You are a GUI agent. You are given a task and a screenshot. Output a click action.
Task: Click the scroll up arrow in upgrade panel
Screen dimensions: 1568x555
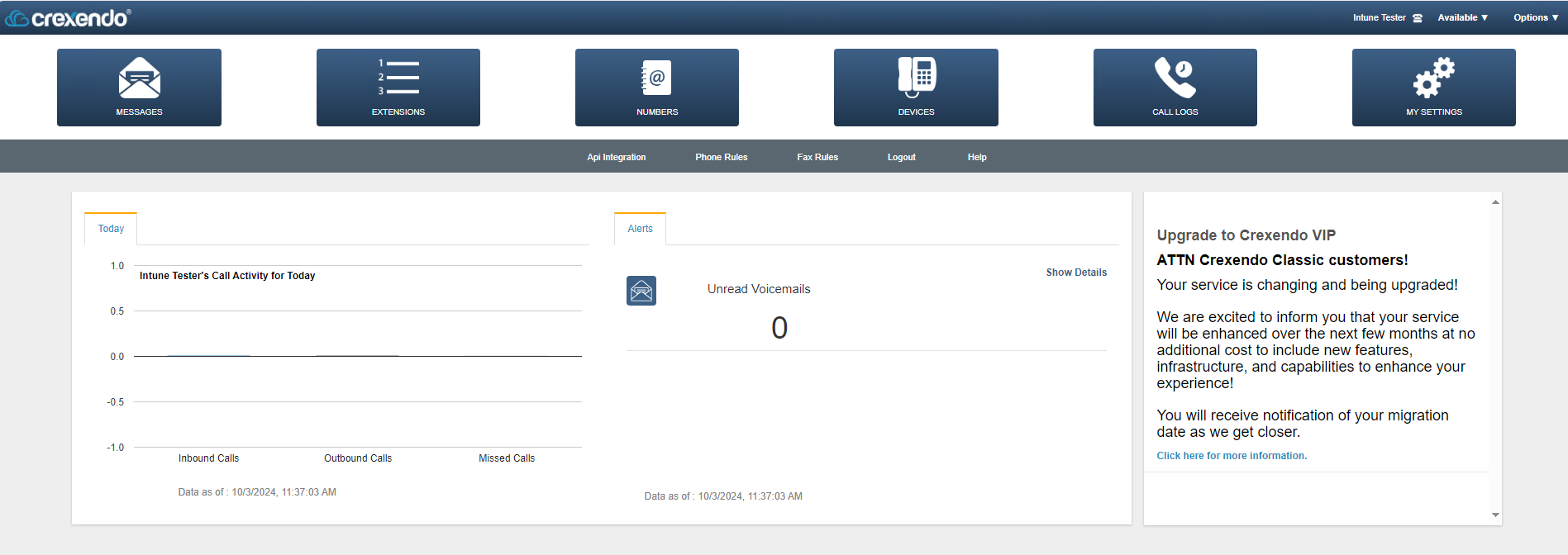point(1495,202)
